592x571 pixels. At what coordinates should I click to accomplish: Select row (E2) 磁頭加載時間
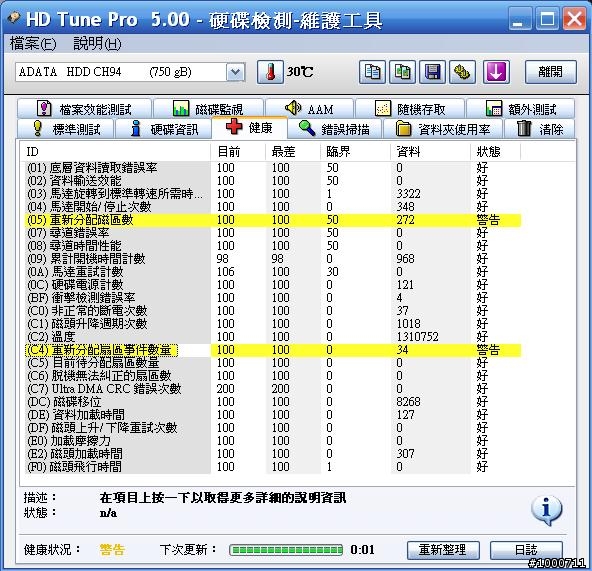tap(273, 454)
